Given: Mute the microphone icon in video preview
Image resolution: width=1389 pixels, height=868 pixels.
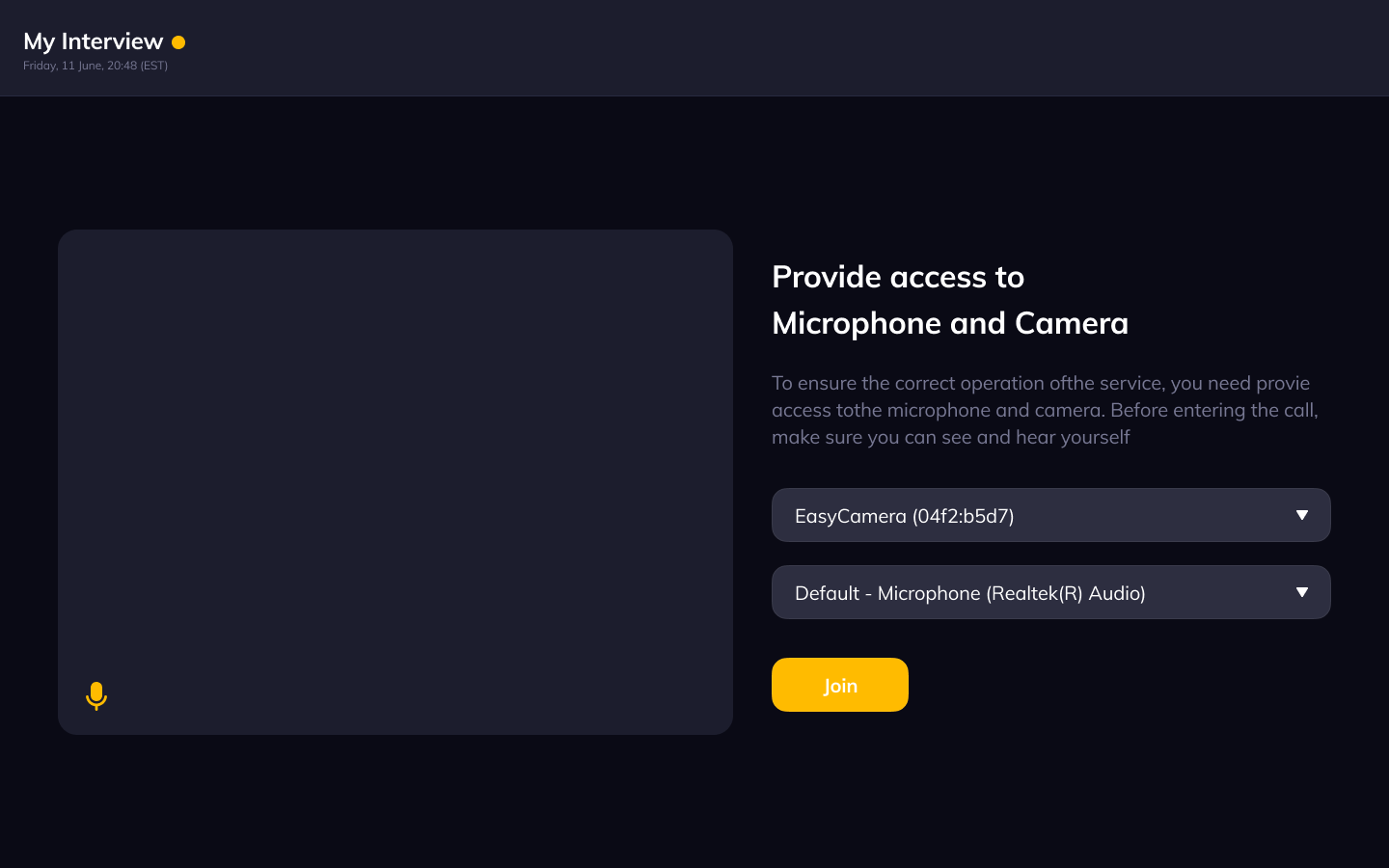Looking at the screenshot, I should pos(96,695).
